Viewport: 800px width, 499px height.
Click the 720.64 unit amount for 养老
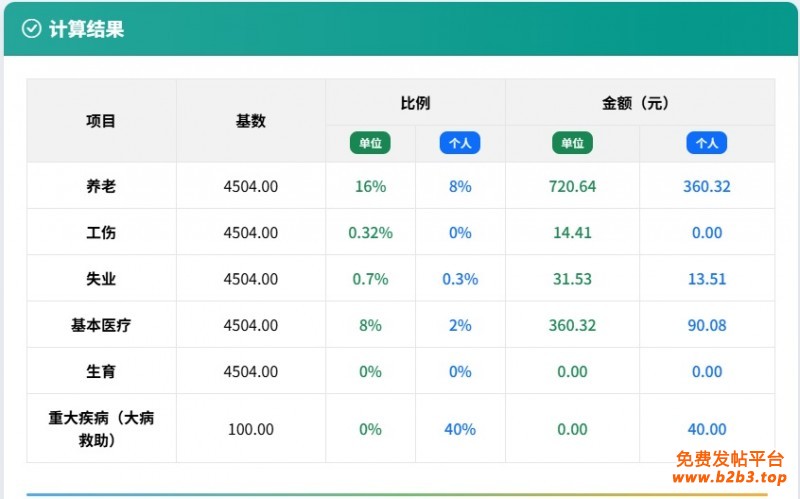[x=572, y=186]
